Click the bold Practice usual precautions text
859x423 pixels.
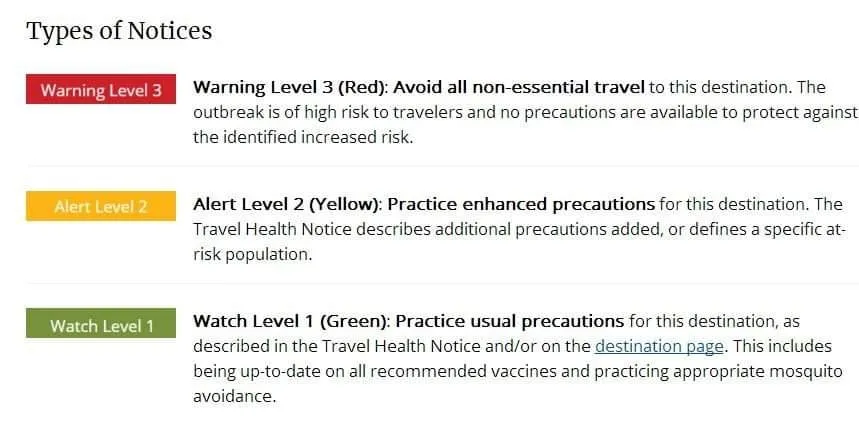click(x=510, y=322)
